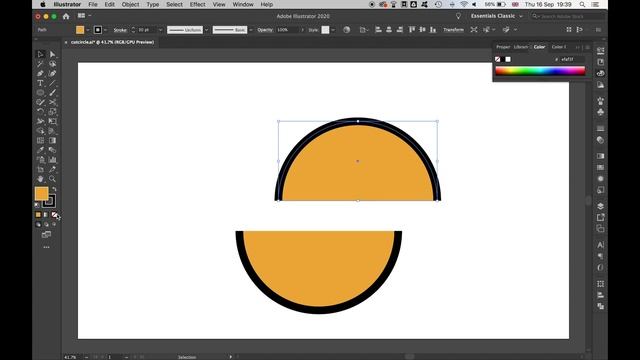Open fill color dropdown in control bar
The width and height of the screenshot is (640, 360).
[88, 30]
